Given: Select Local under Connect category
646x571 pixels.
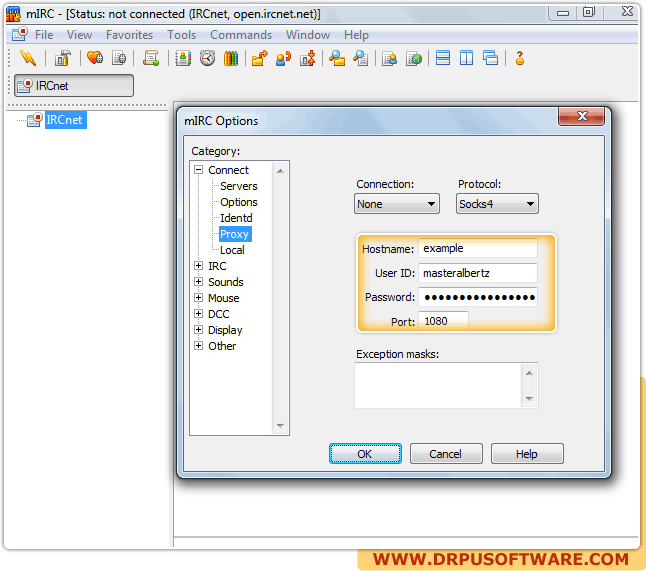Looking at the screenshot, I should click(x=232, y=250).
